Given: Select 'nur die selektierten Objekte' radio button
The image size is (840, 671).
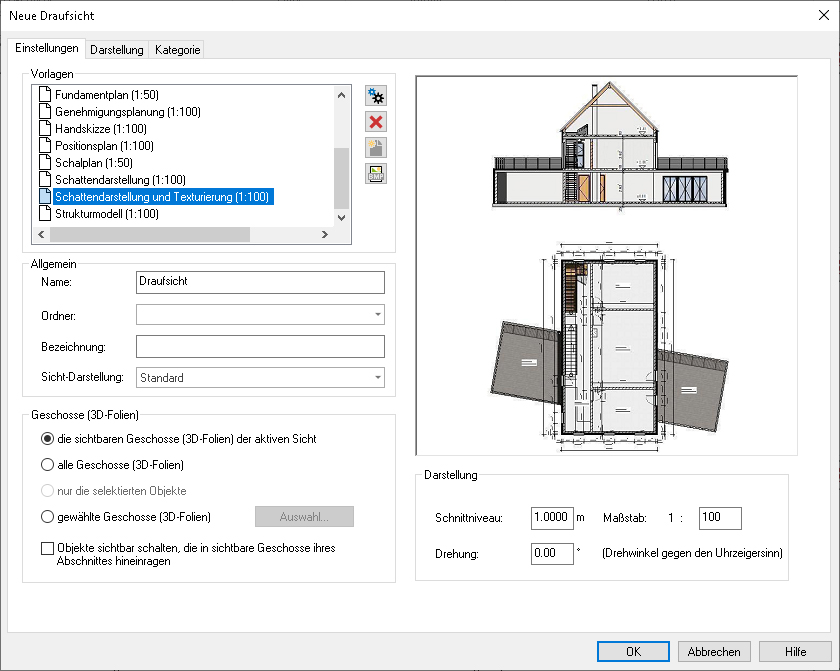Looking at the screenshot, I should point(47,491).
